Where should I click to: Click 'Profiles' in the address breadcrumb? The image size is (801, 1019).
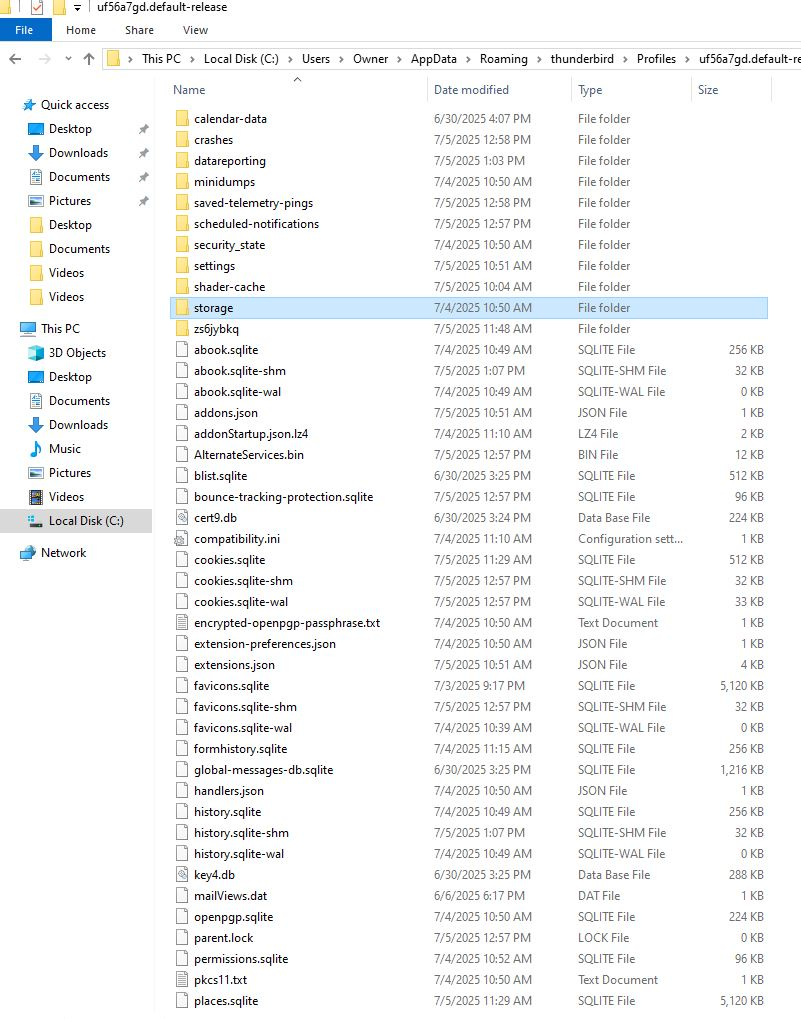pyautogui.click(x=656, y=58)
